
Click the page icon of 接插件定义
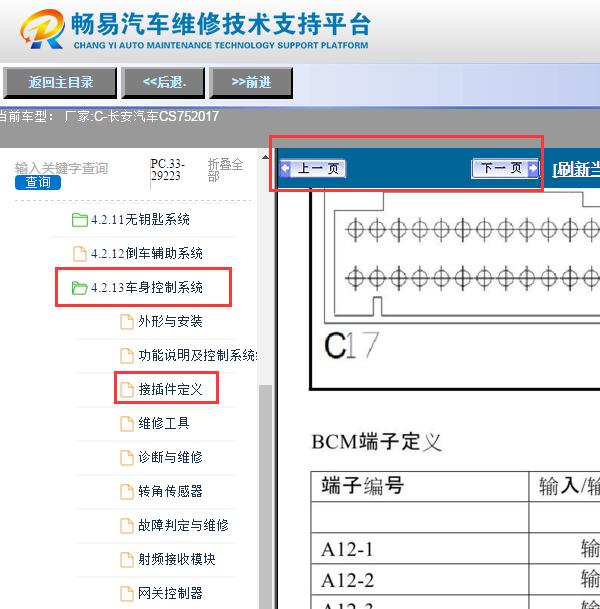[x=127, y=390]
